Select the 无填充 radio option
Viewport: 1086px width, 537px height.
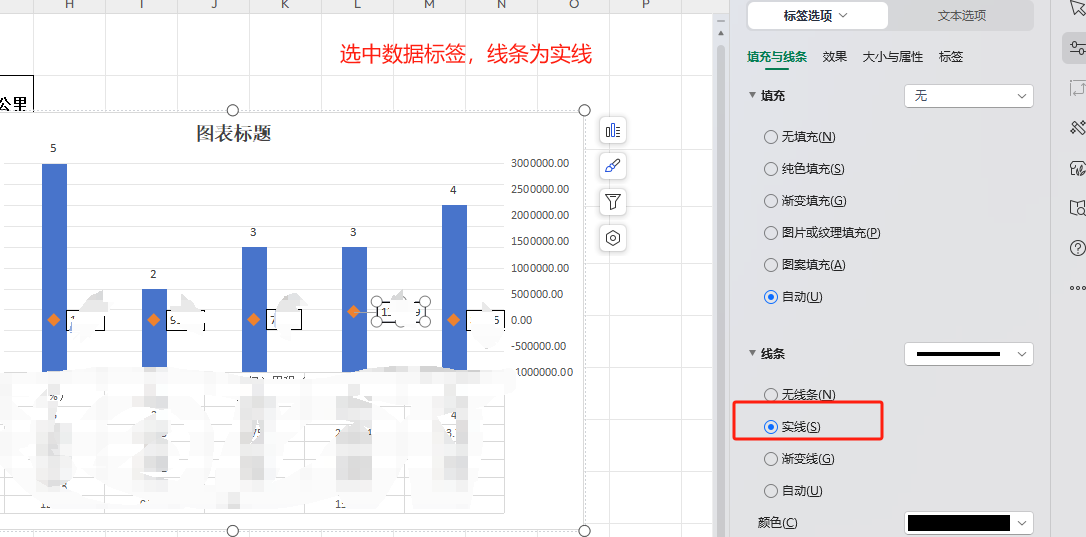click(x=770, y=137)
